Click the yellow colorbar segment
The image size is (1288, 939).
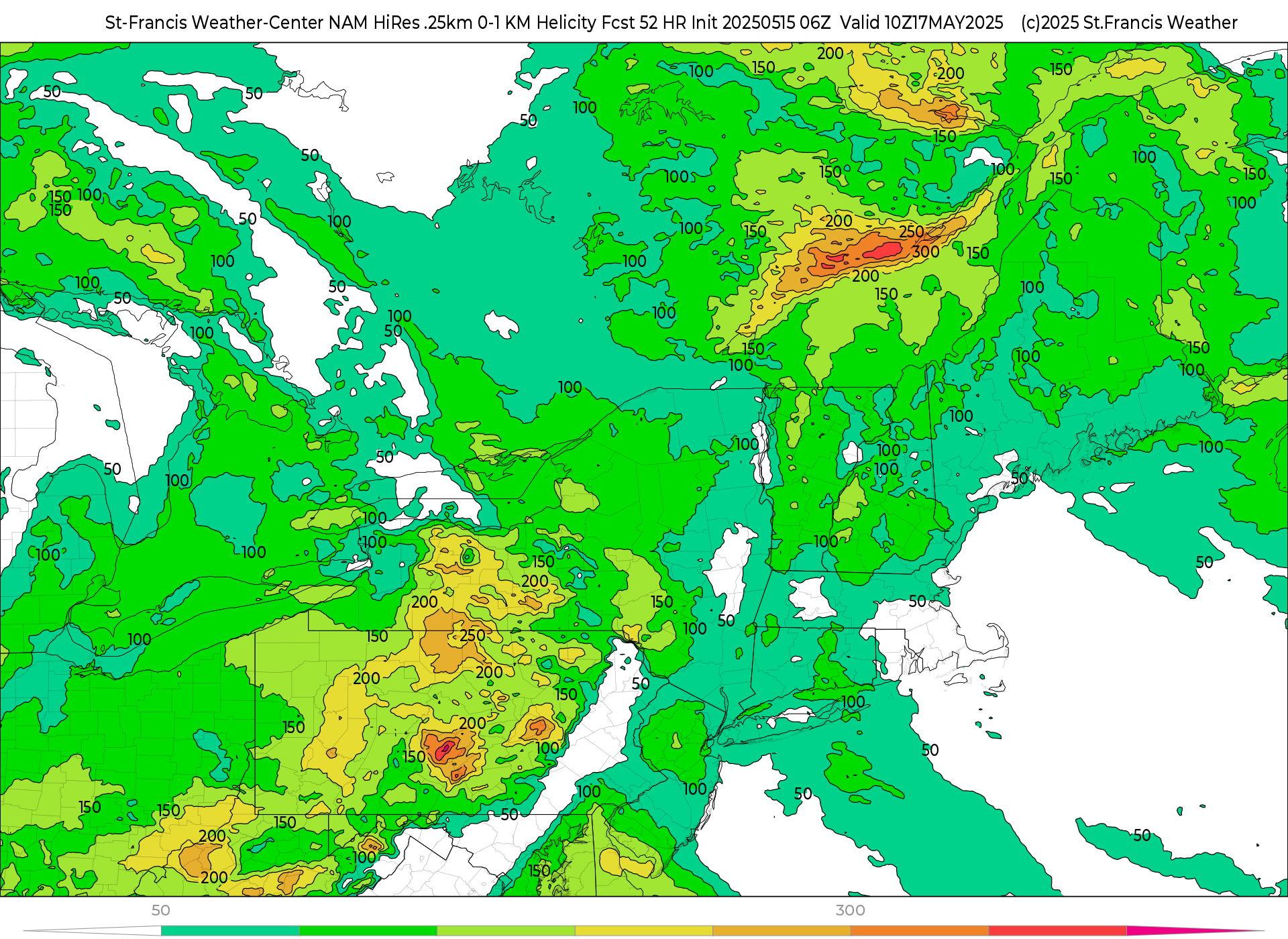[644, 931]
